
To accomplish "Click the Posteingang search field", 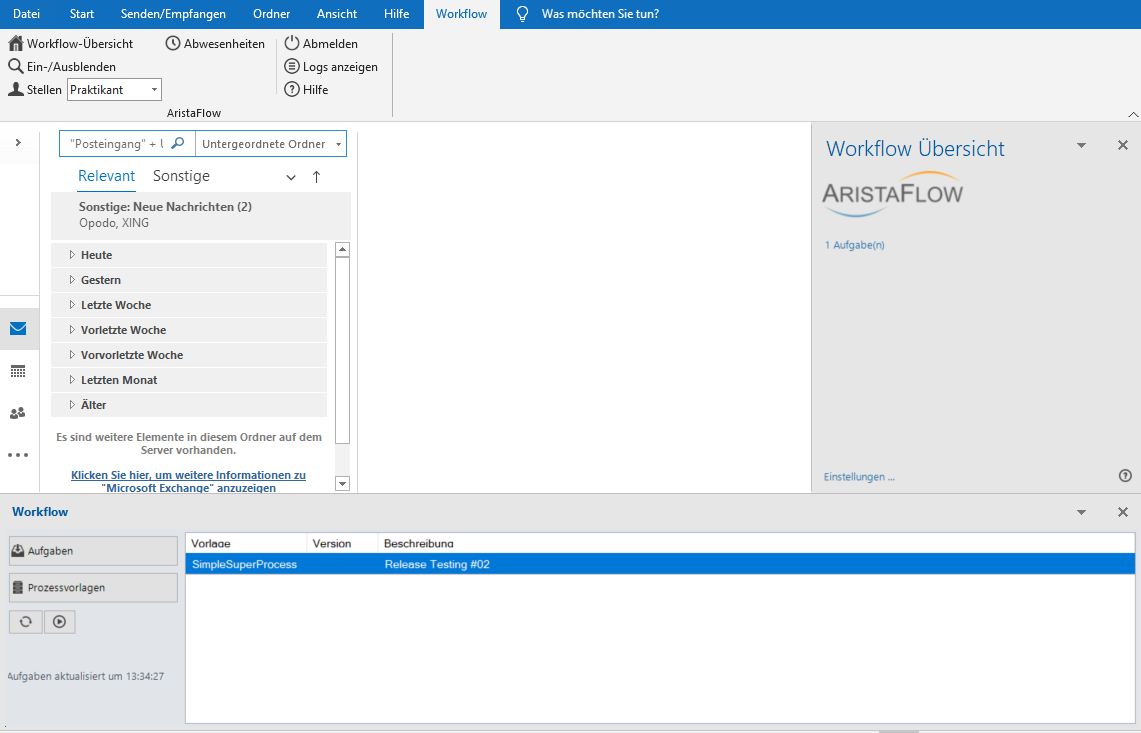I will (116, 144).
